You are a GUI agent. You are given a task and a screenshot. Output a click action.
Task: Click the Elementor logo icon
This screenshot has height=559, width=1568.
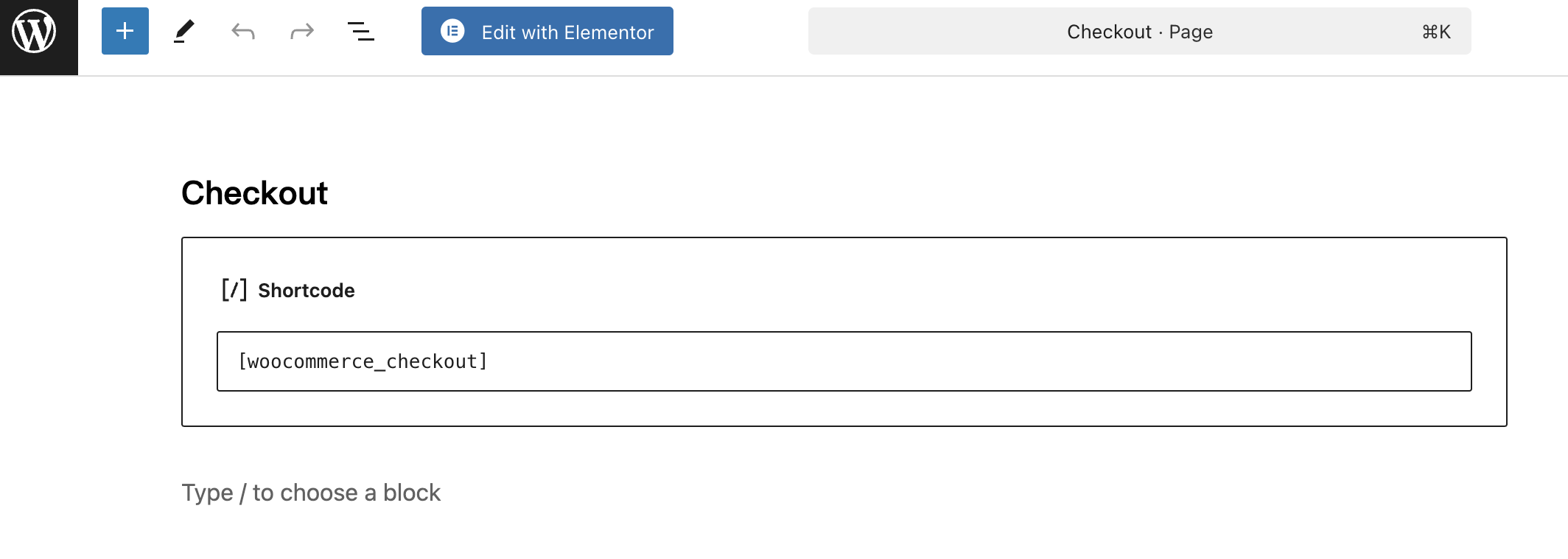pyautogui.click(x=452, y=31)
